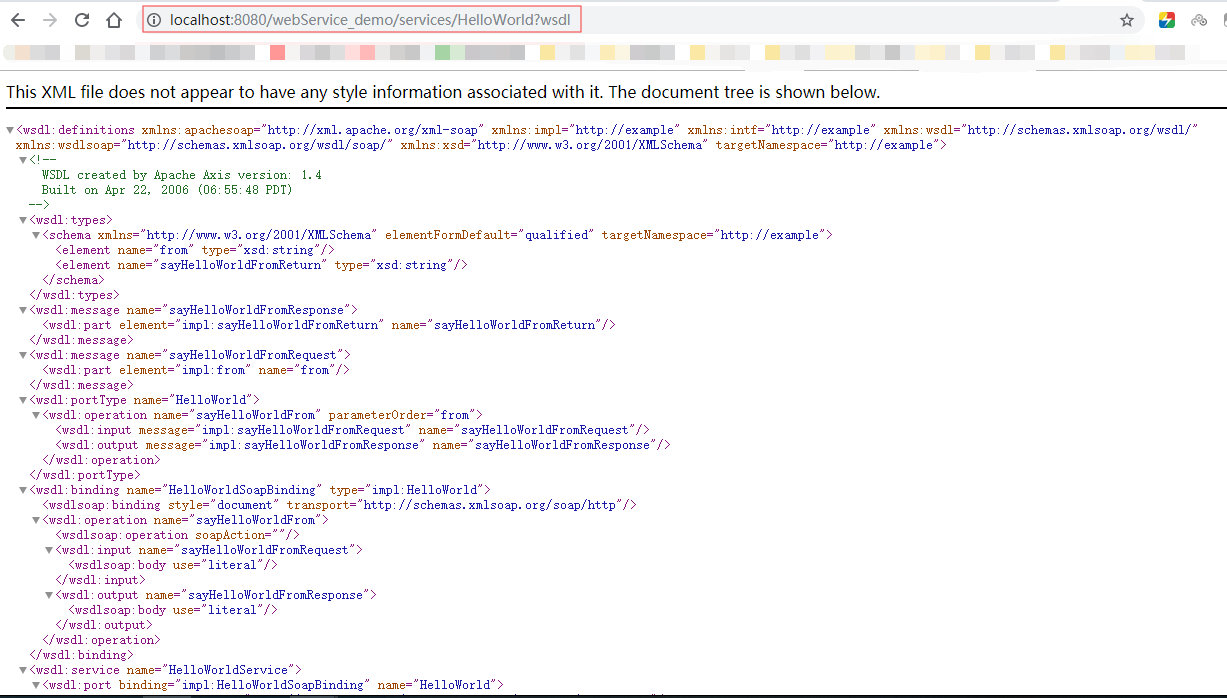Collapse the wsdl:service HelloWorldService node
The image size is (1227, 698).
(x=22, y=670)
